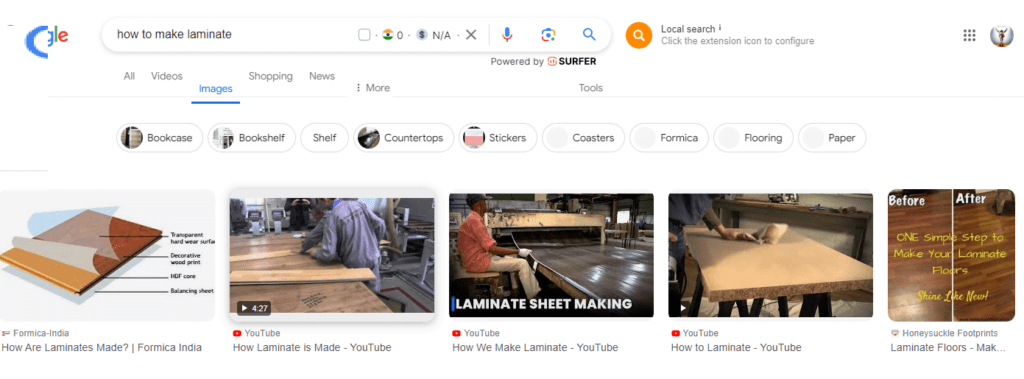Image resolution: width=1024 pixels, height=379 pixels.
Task: Play the 4:27 How Laminate is Made video
Action: [x=332, y=255]
